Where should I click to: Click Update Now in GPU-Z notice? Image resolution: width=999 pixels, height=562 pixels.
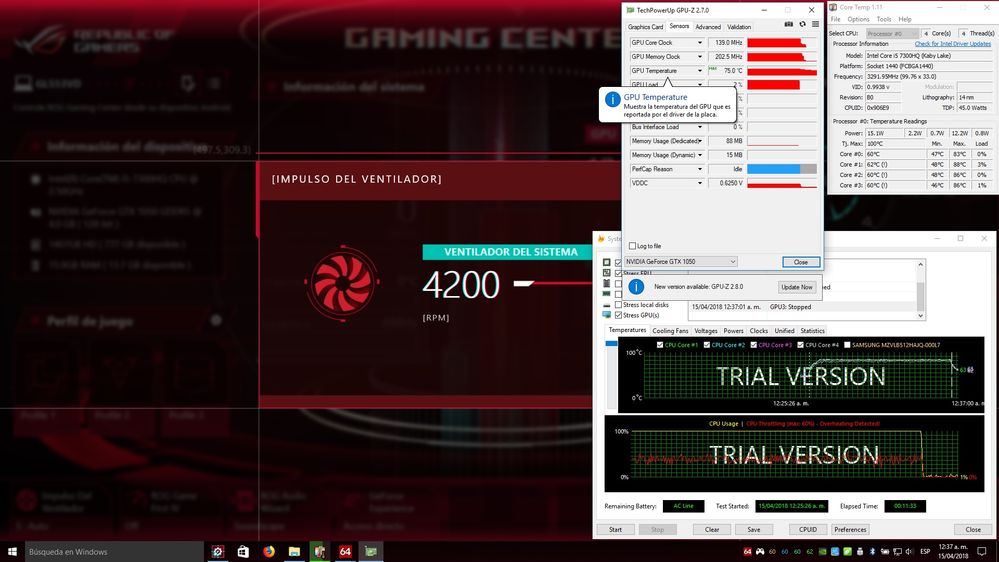[x=797, y=287]
